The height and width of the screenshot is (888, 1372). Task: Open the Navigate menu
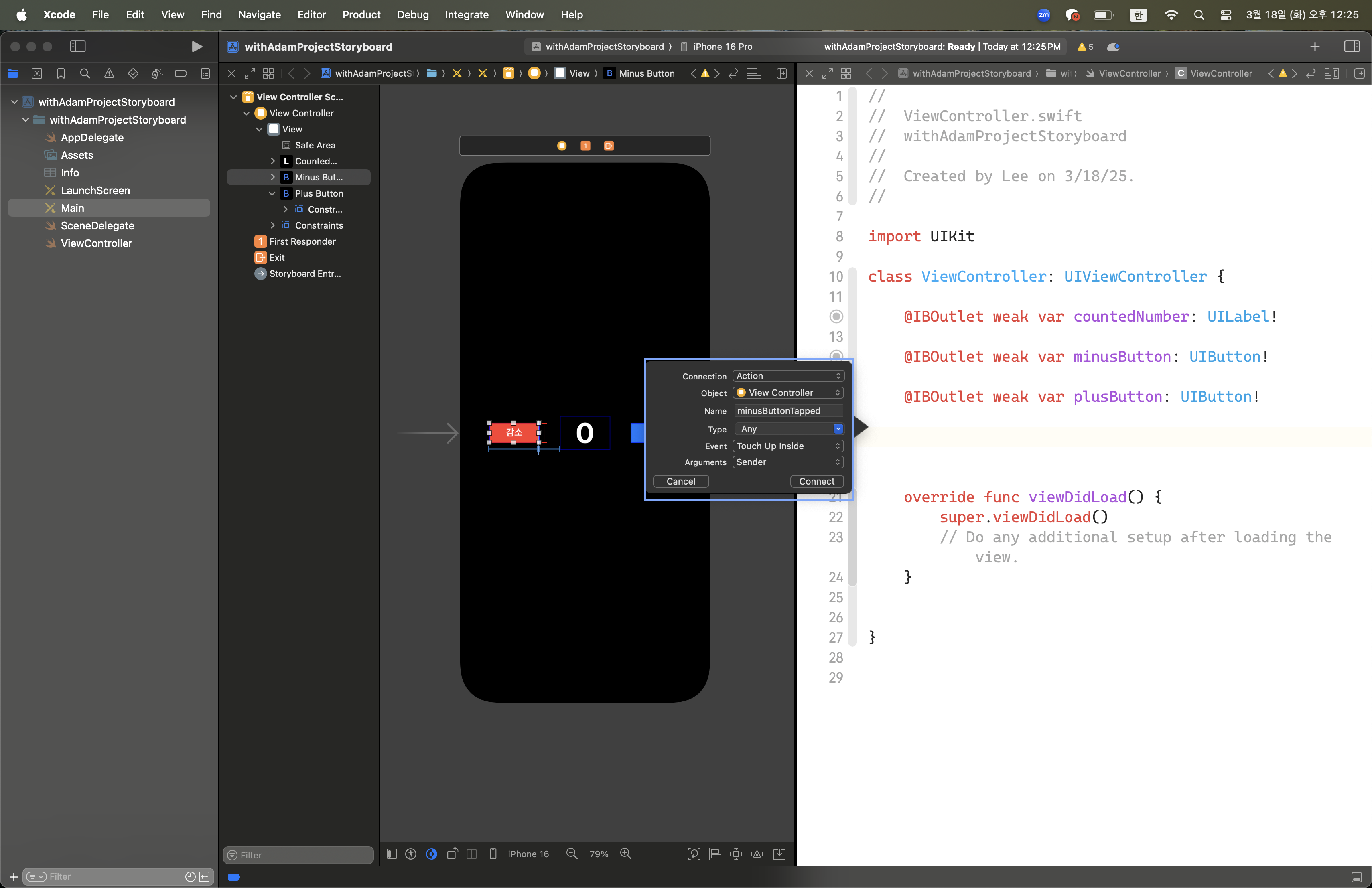pyautogui.click(x=260, y=14)
